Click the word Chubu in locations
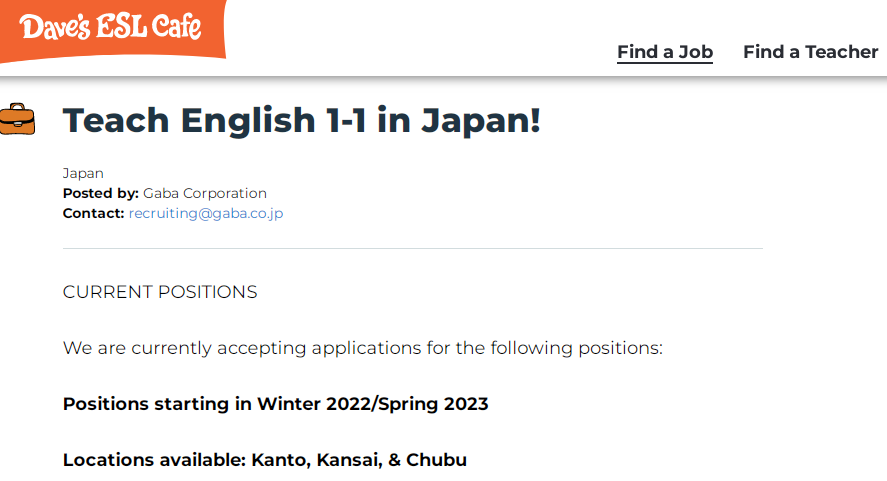The height and width of the screenshot is (481, 887). 436,460
